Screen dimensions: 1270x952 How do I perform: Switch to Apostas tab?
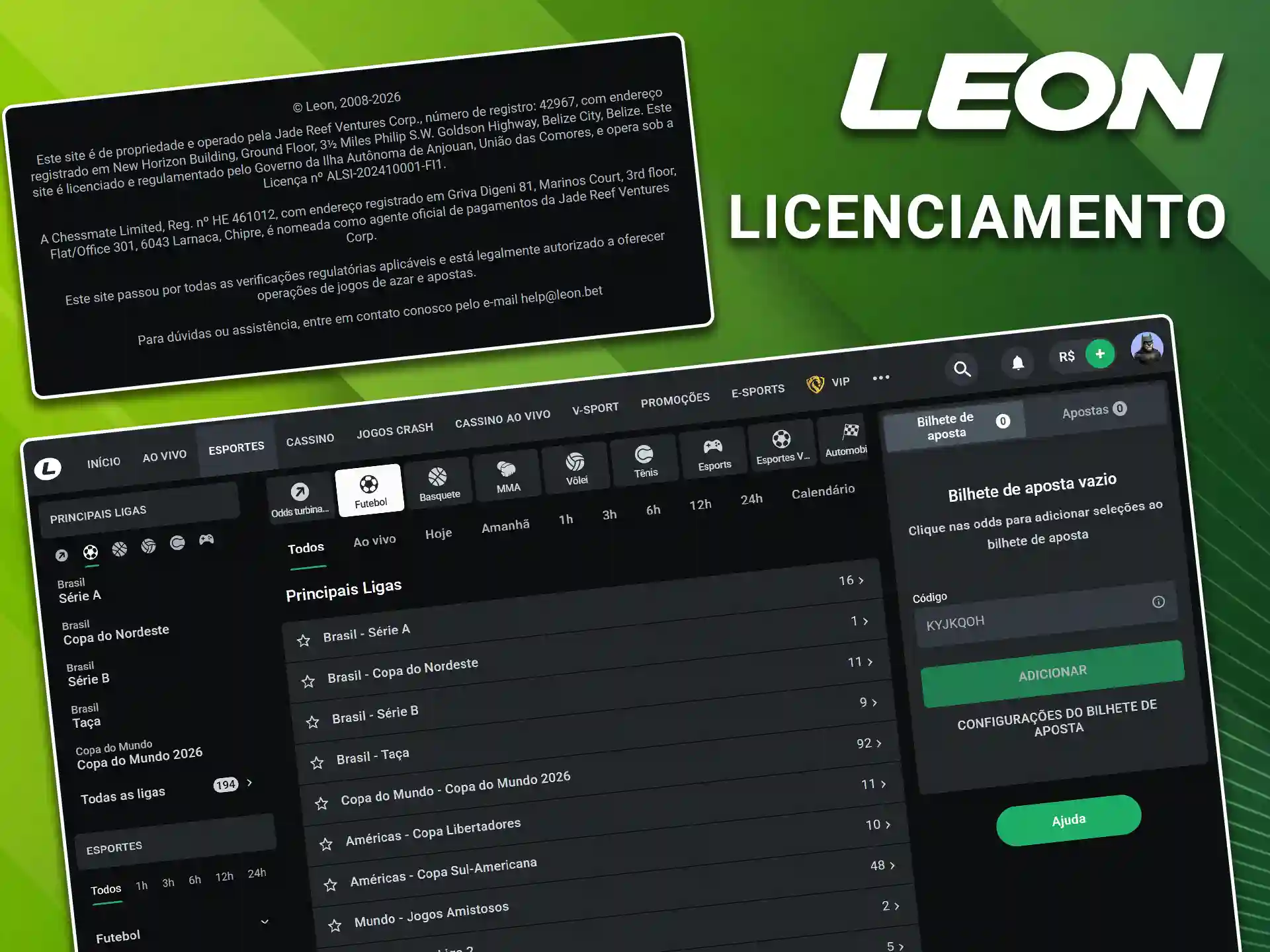1094,411
